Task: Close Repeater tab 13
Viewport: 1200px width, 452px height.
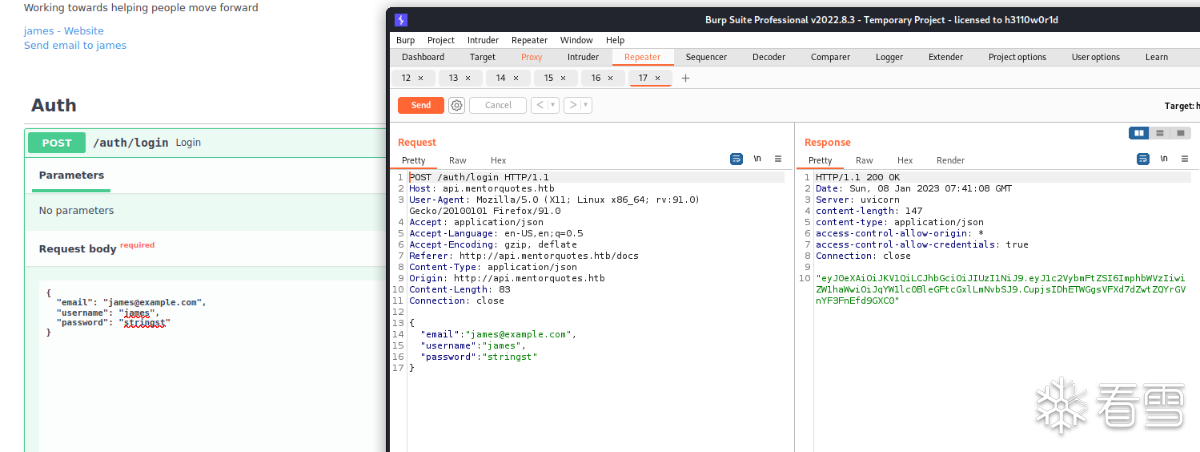Action: (x=468, y=78)
